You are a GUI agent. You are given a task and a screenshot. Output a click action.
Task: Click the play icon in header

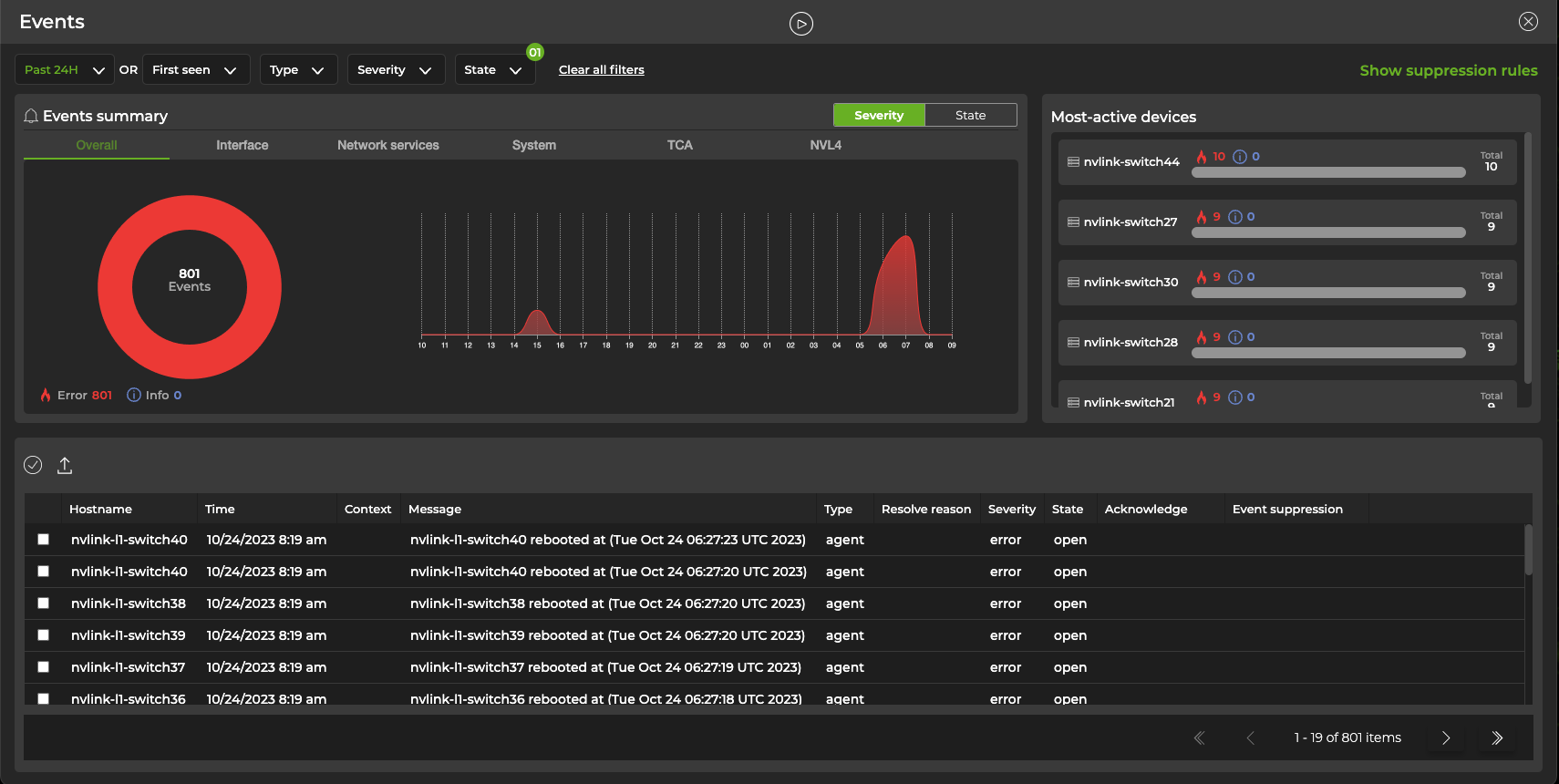(x=800, y=24)
